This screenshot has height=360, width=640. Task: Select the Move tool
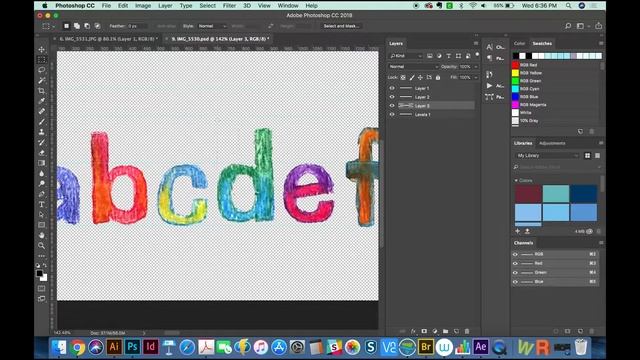pos(42,49)
